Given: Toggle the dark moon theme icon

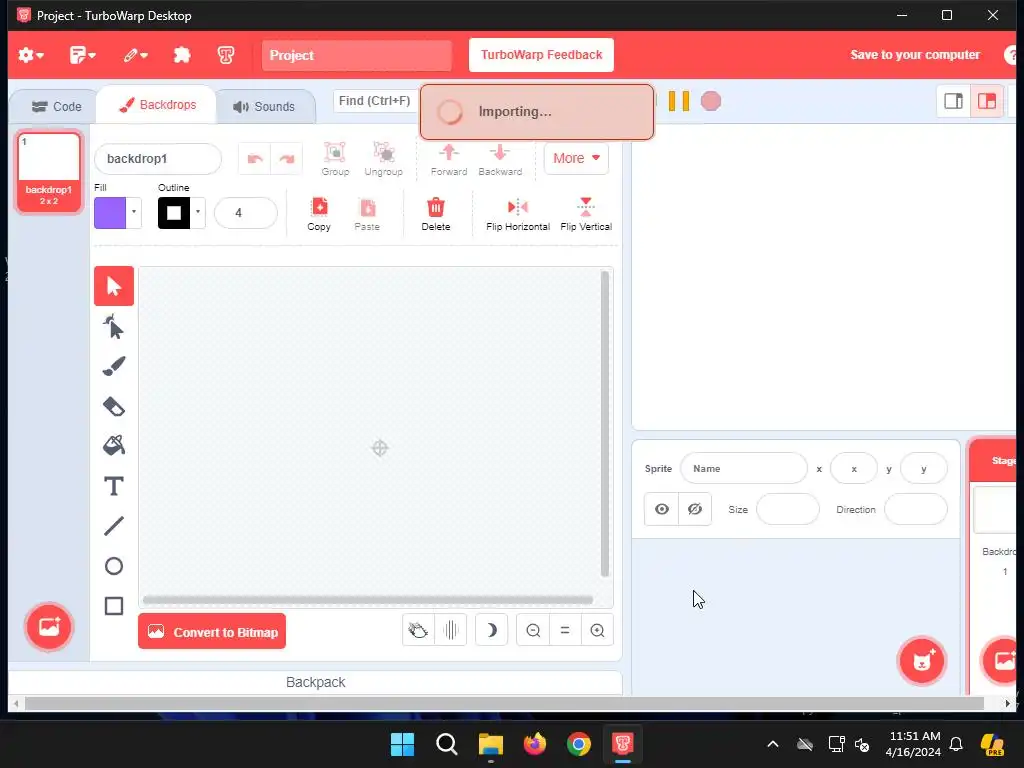Looking at the screenshot, I should point(492,630).
